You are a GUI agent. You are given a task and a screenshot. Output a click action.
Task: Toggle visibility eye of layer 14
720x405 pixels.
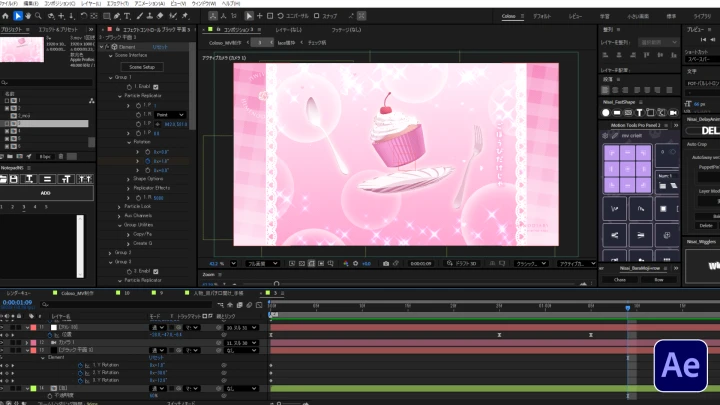pyautogui.click(x=2, y=388)
